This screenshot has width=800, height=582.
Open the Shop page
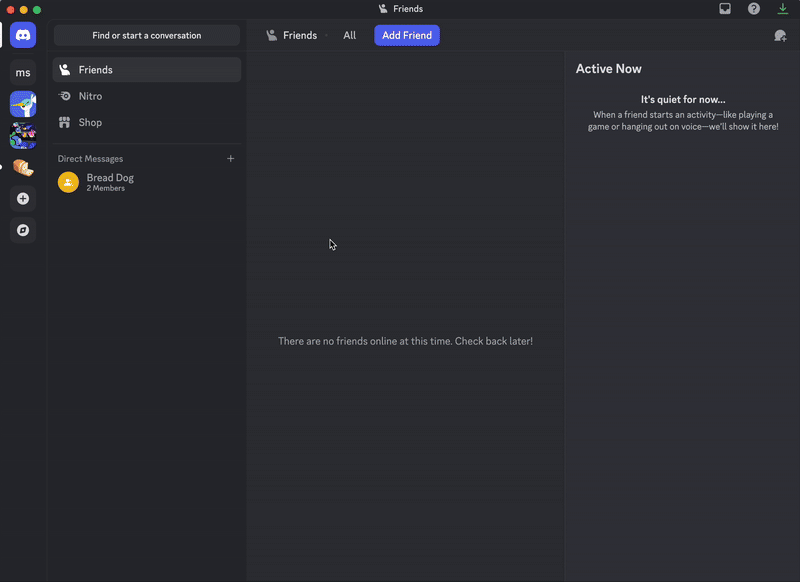pos(91,122)
